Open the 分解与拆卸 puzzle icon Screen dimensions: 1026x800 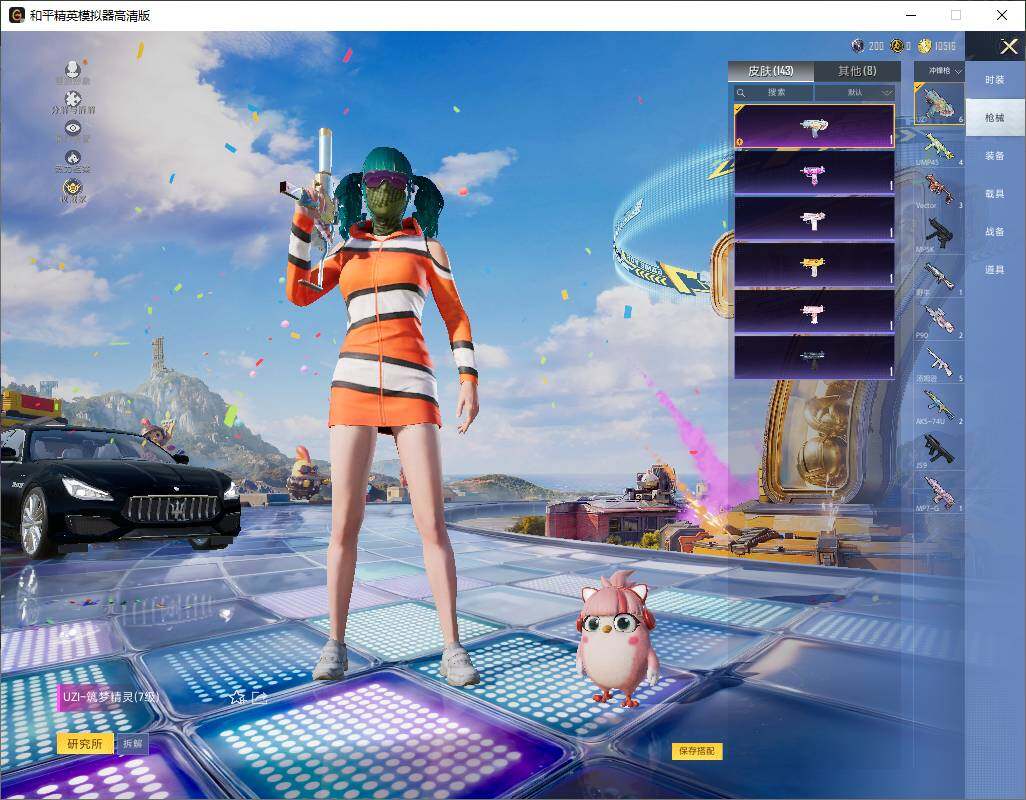tap(73, 99)
